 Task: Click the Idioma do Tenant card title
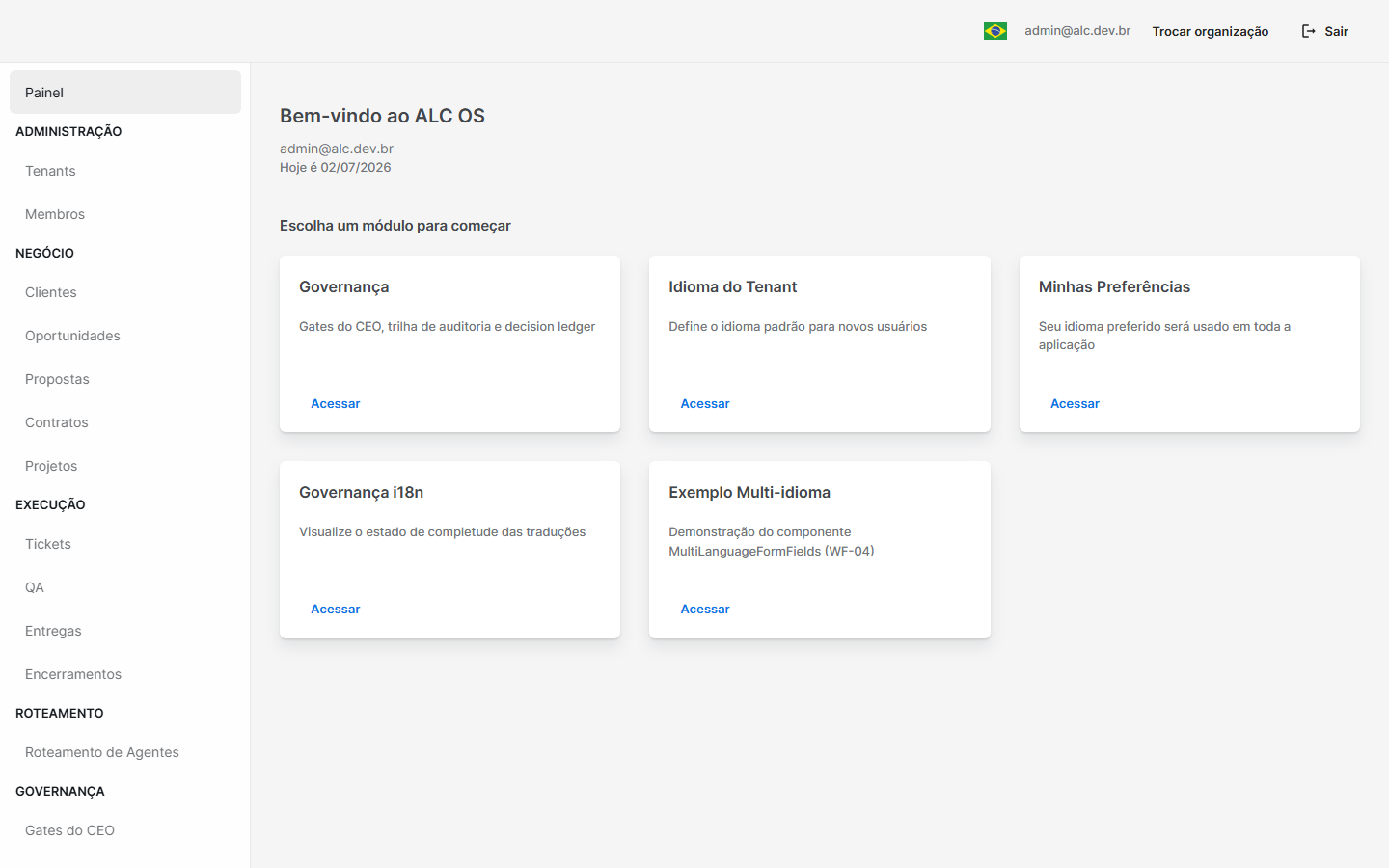click(733, 287)
